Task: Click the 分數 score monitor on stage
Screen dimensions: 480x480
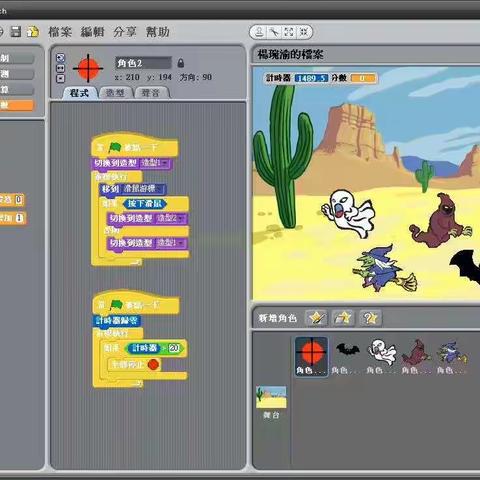Action: [x=354, y=78]
